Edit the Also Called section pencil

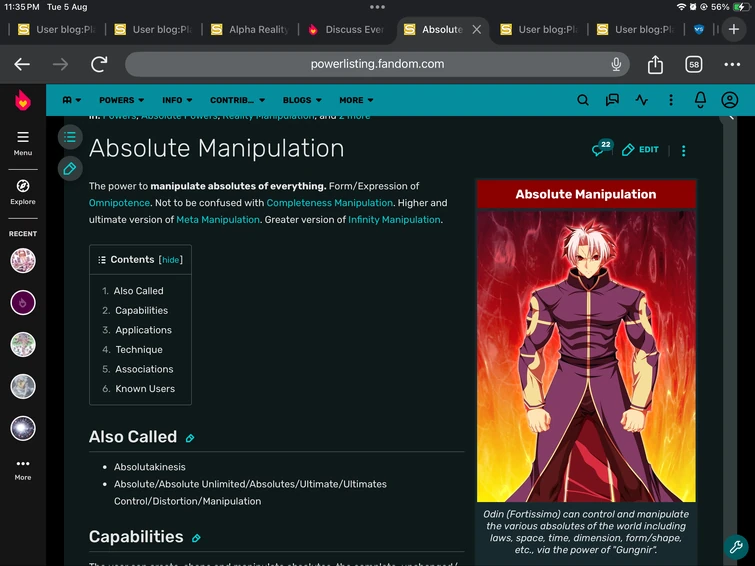[x=190, y=438]
